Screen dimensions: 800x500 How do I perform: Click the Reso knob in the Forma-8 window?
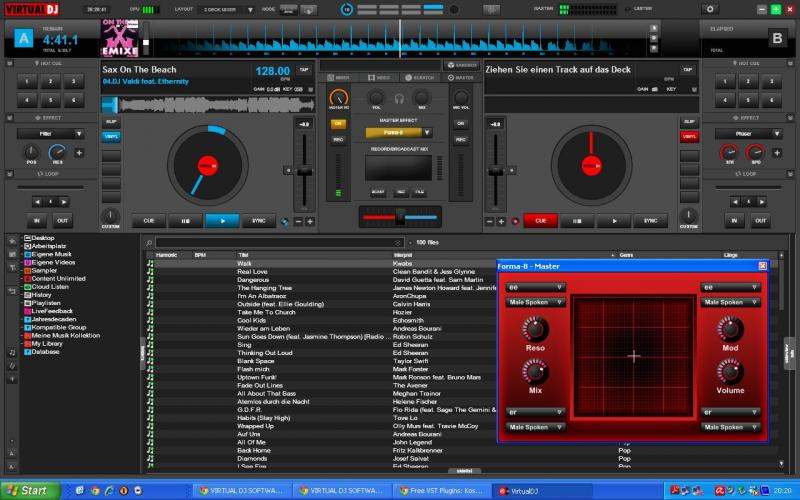pos(535,329)
